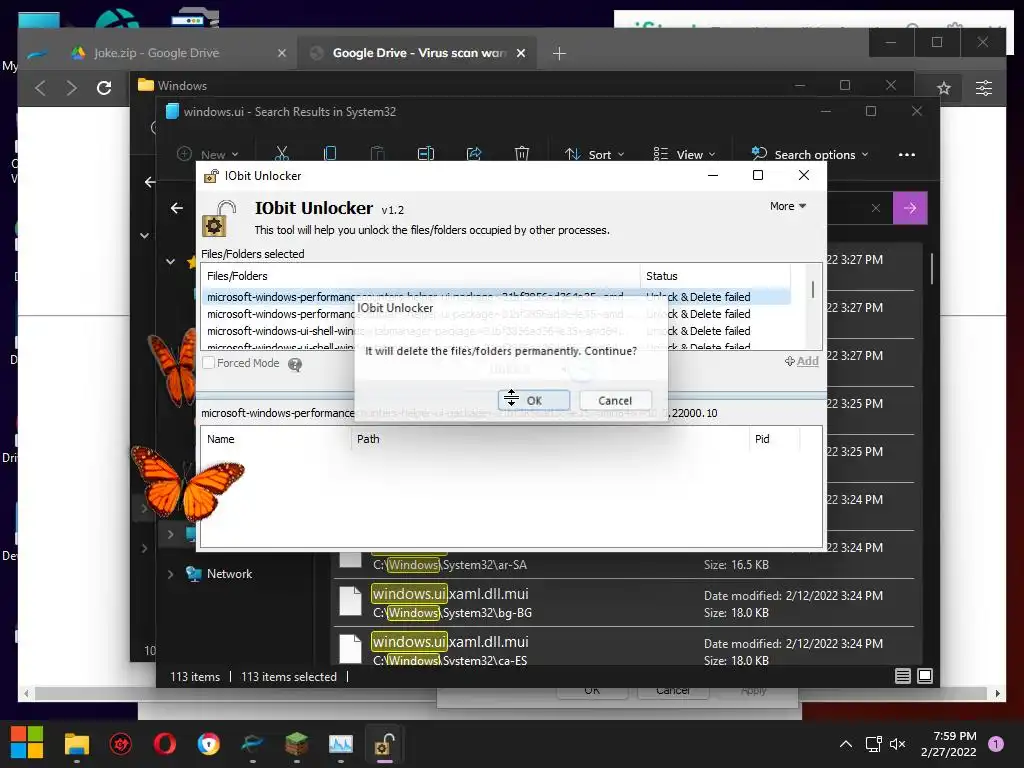Expand the Network tree item
The image size is (1024, 768).
click(x=170, y=574)
